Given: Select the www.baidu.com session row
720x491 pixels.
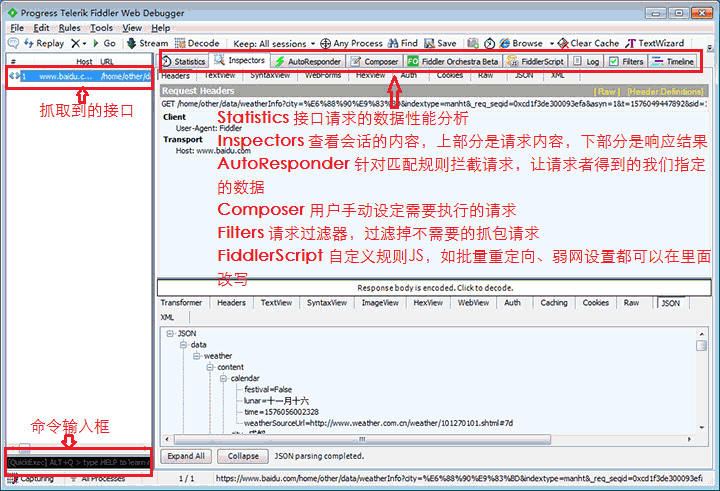Looking at the screenshot, I should [x=80, y=76].
